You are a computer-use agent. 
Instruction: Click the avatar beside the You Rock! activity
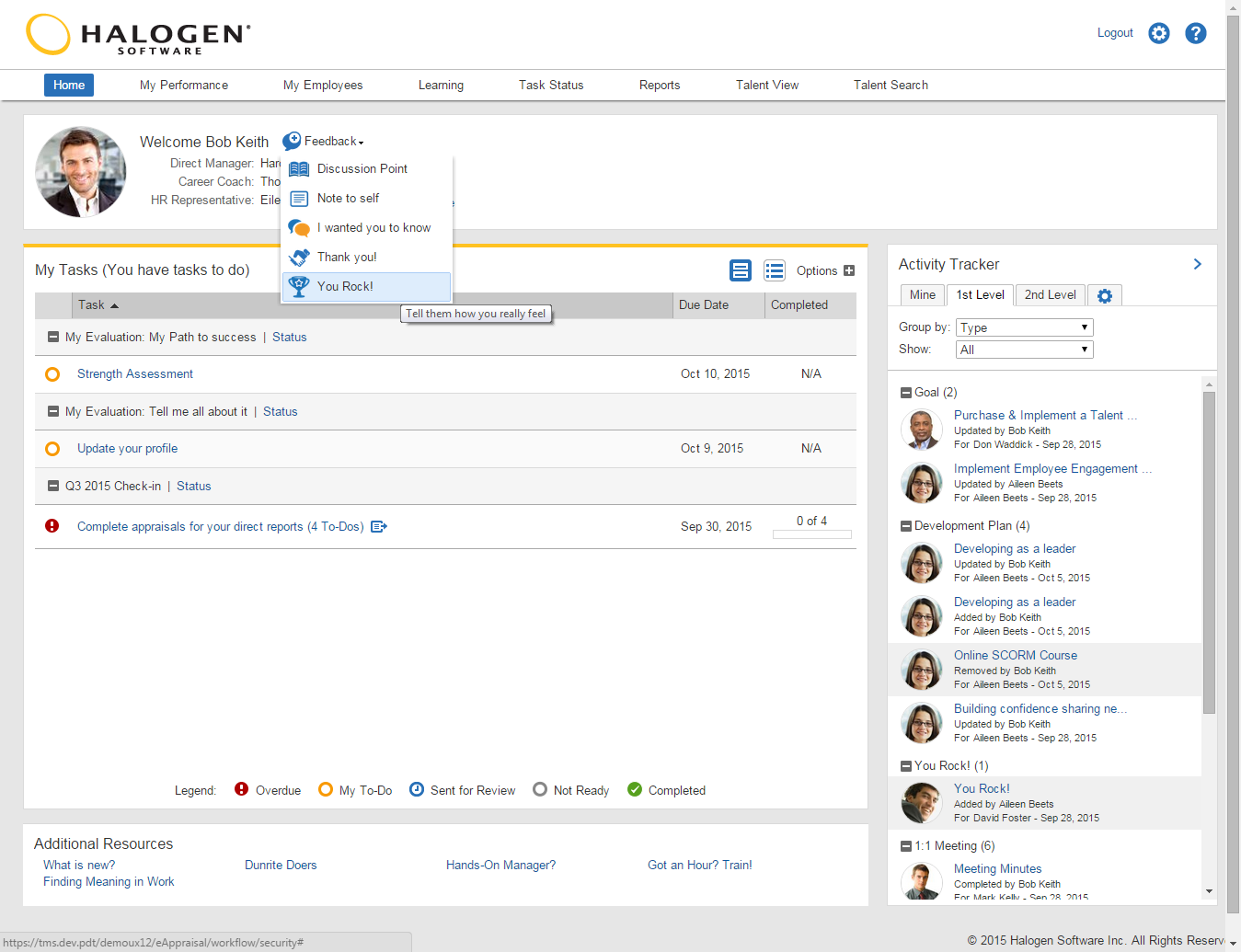pos(922,803)
